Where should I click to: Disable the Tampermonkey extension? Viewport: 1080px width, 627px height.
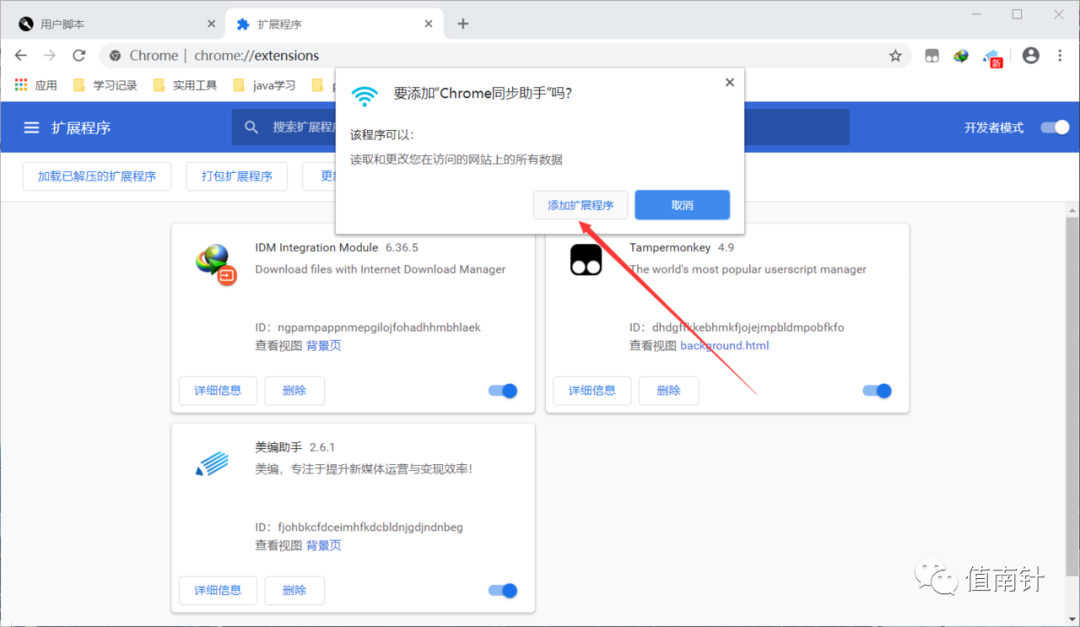tap(877, 391)
